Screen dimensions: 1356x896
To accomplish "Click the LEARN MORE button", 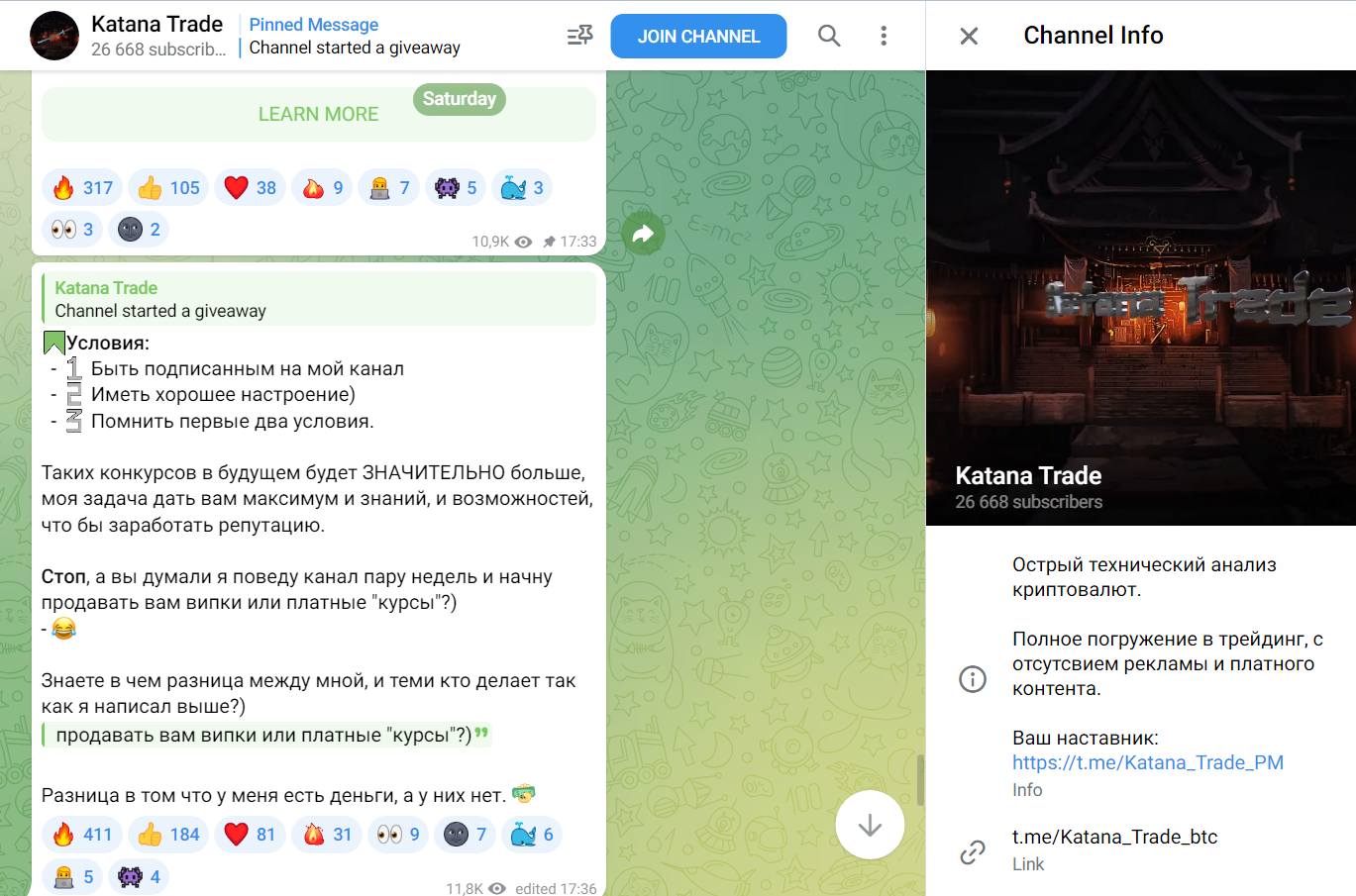I will click(318, 114).
